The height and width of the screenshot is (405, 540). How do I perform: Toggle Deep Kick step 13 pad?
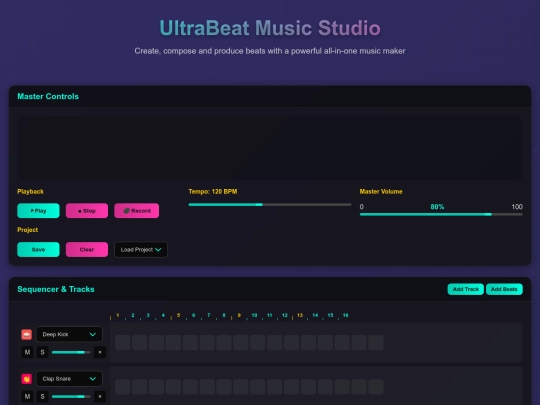click(x=325, y=343)
